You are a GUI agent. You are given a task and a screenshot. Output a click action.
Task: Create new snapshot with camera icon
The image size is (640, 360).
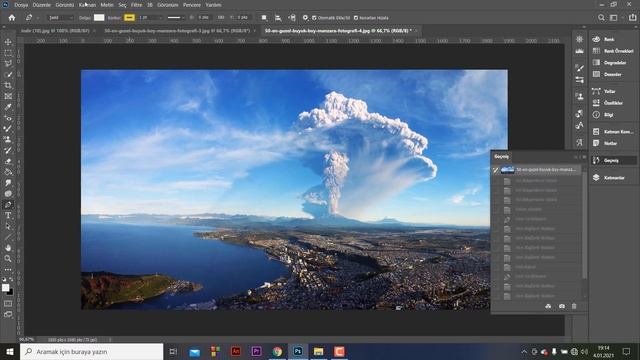(x=562, y=306)
